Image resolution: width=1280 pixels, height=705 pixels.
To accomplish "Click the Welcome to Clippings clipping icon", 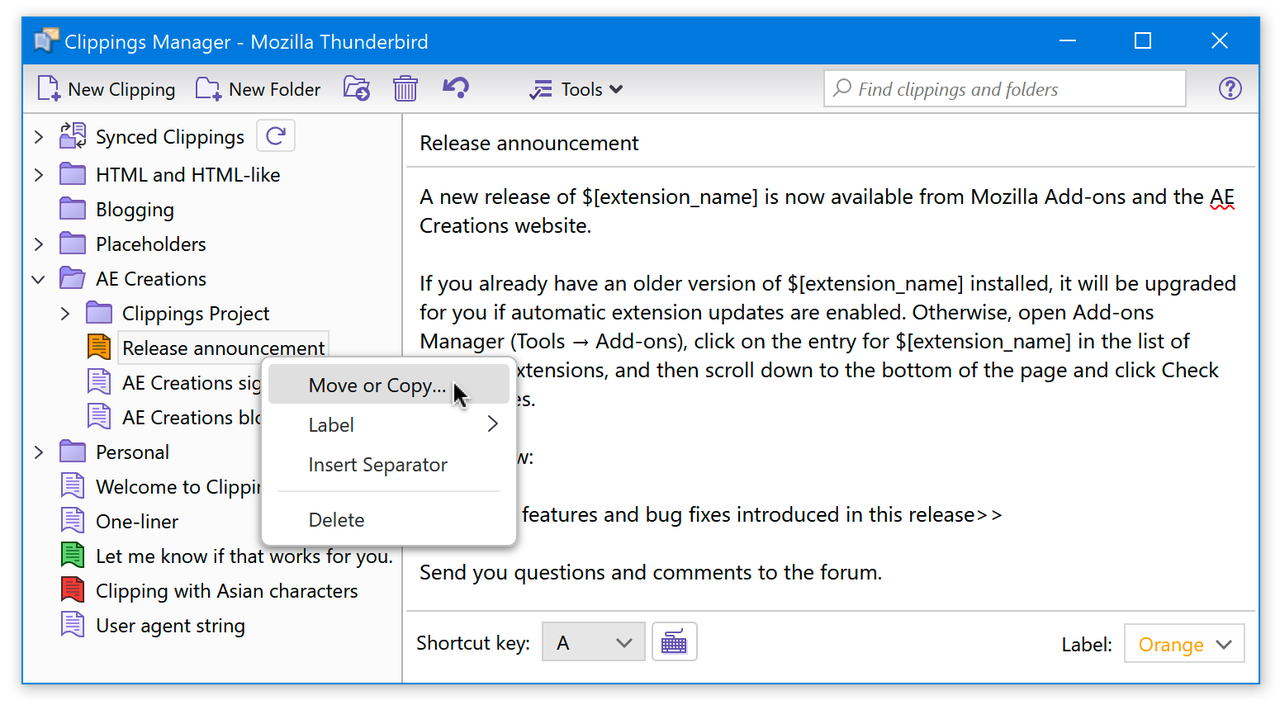I will (73, 486).
